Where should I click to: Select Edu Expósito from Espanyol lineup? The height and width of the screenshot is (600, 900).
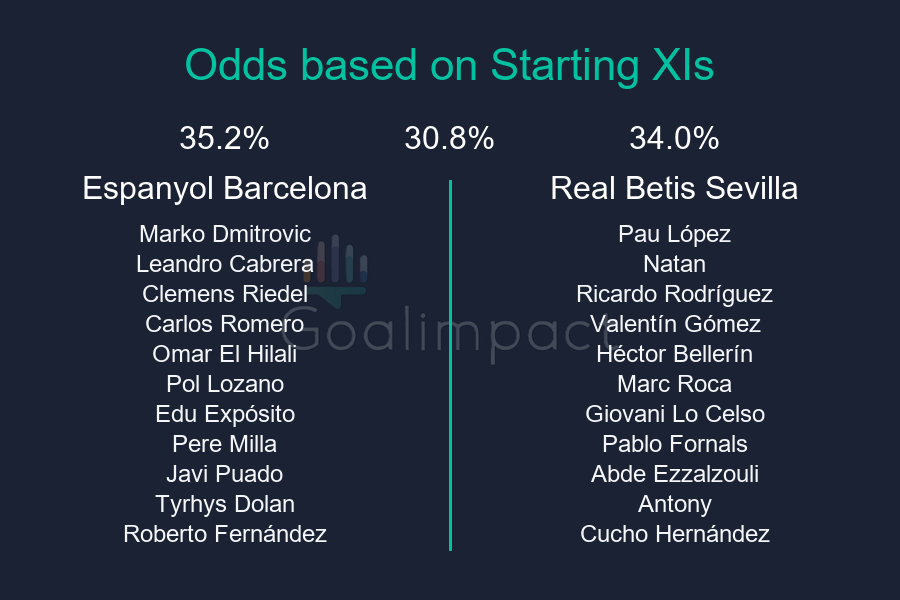point(225,414)
